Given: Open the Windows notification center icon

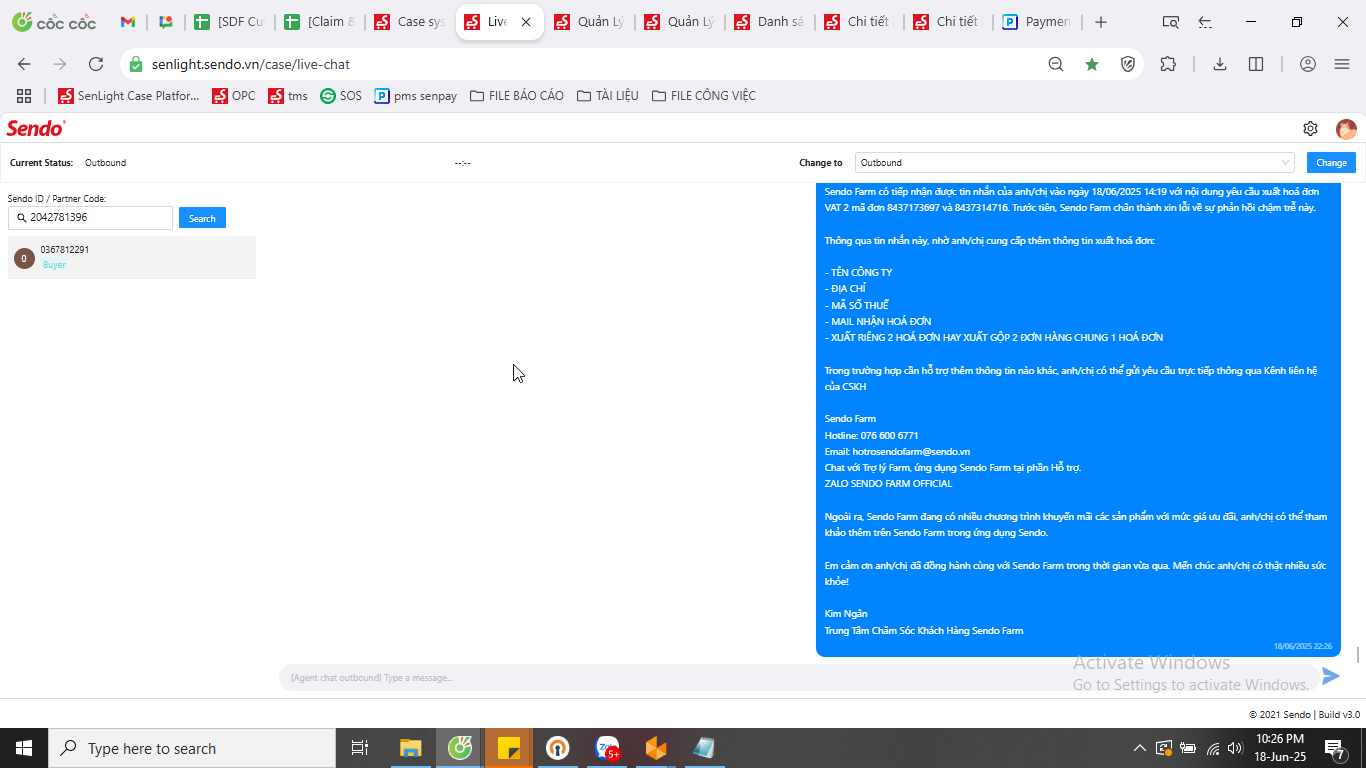Looking at the screenshot, I should (1334, 748).
